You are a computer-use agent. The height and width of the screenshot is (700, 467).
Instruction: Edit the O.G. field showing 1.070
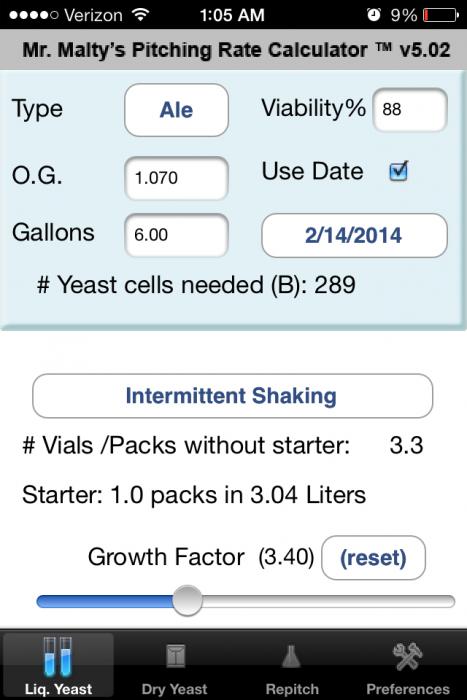[x=176, y=178]
